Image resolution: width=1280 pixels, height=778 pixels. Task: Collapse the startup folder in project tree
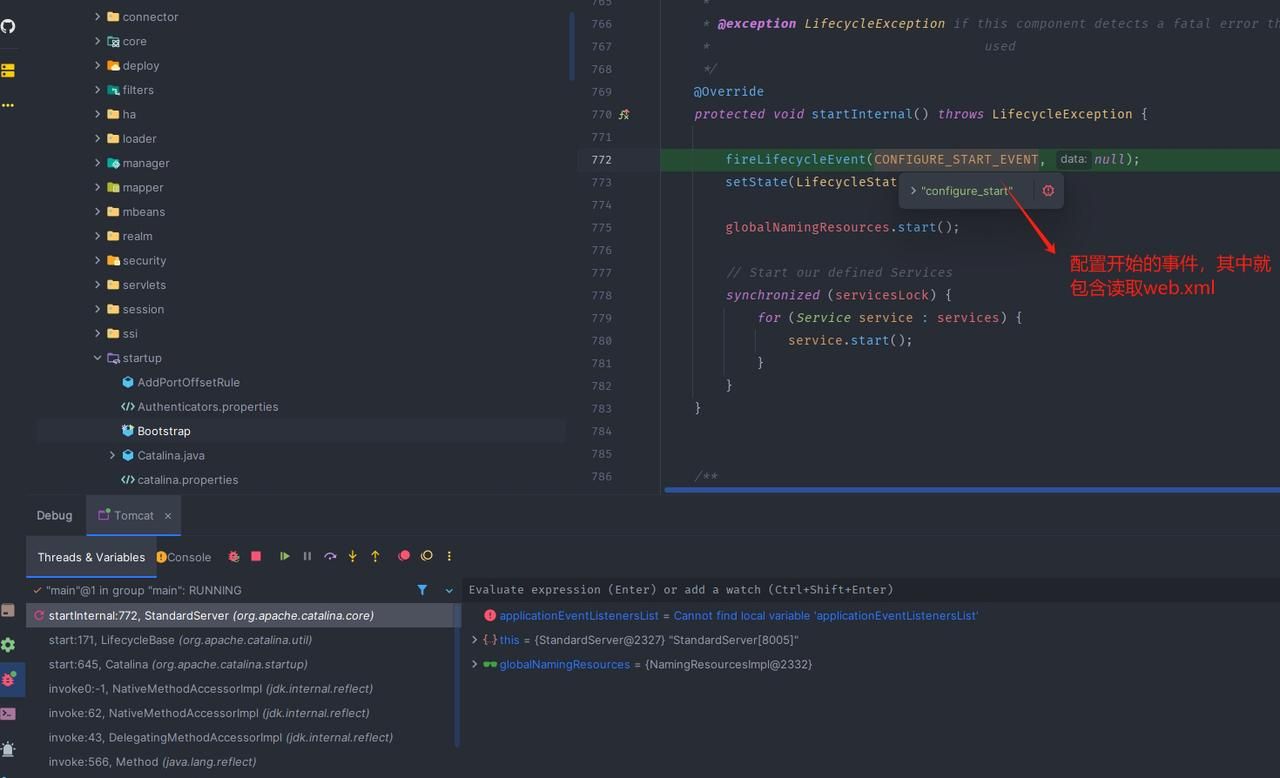tap(97, 358)
